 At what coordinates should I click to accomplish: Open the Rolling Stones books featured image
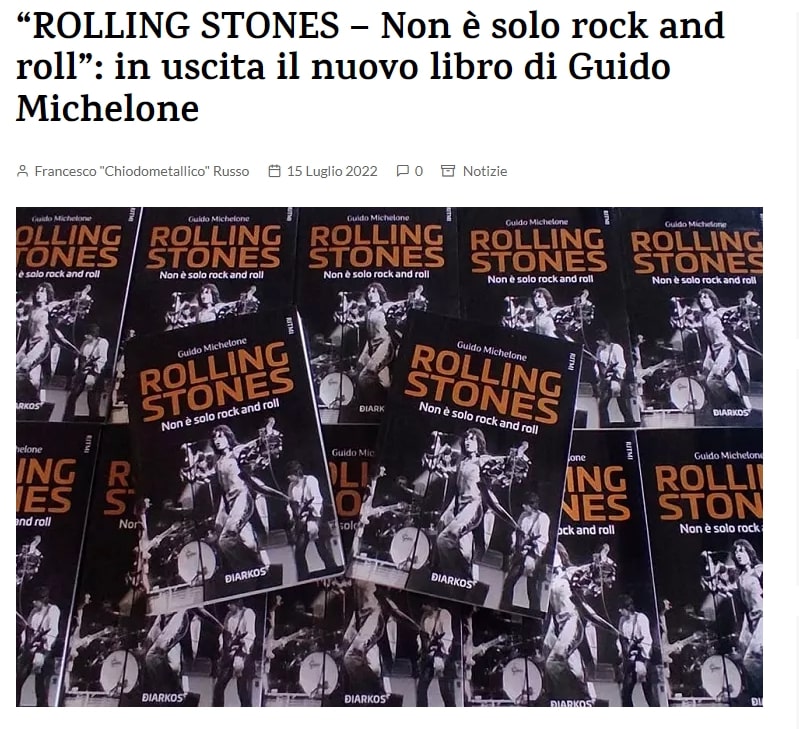[x=389, y=456]
